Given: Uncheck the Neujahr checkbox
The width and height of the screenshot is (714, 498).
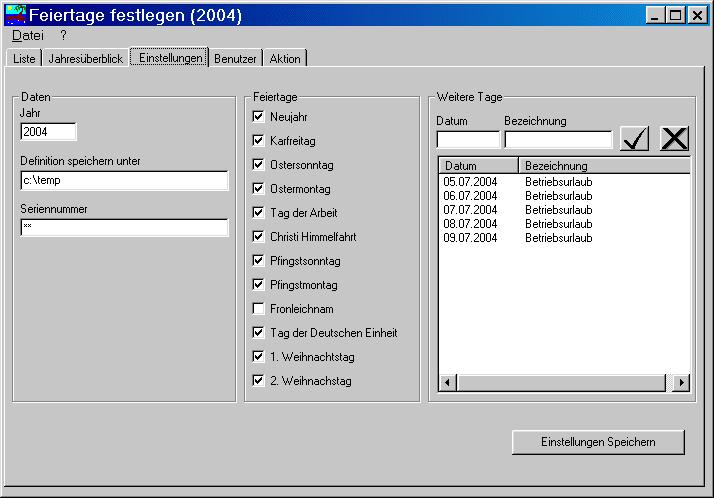Looking at the screenshot, I should (258, 117).
